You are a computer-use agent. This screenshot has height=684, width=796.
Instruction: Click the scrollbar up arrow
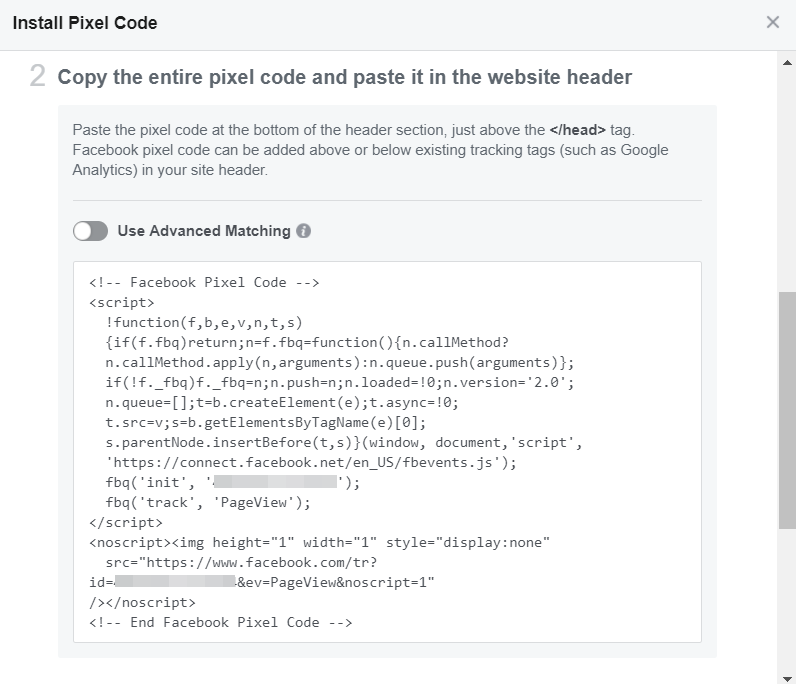pos(787,63)
